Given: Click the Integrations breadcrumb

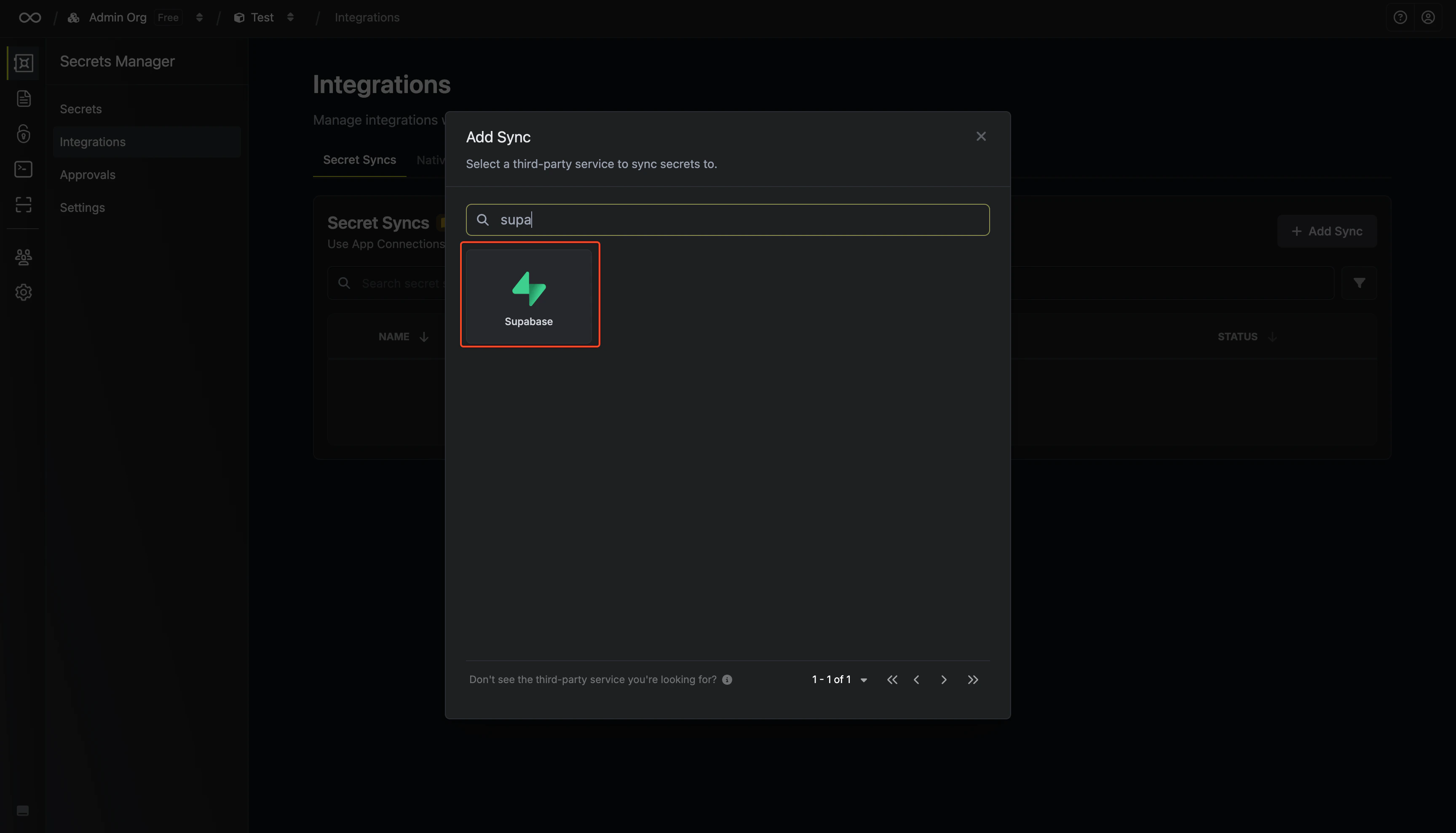Looking at the screenshot, I should (367, 18).
